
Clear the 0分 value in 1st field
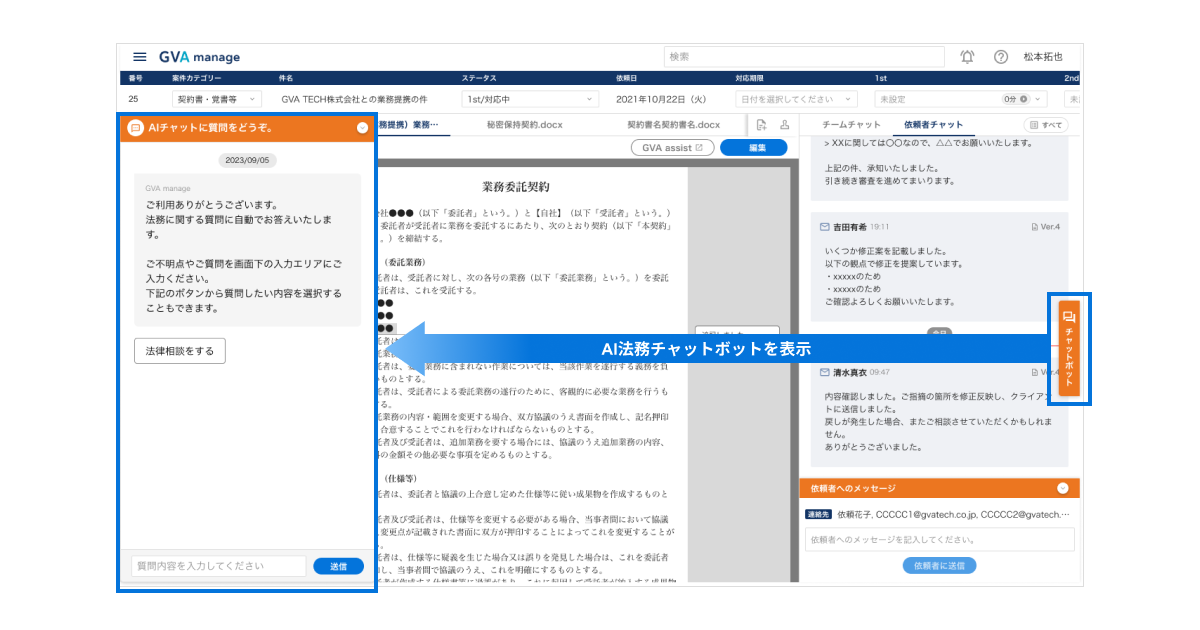coord(1023,99)
